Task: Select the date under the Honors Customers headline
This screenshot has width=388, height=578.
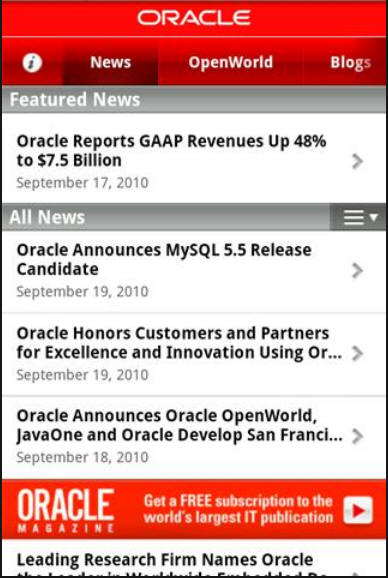Action: (83, 375)
